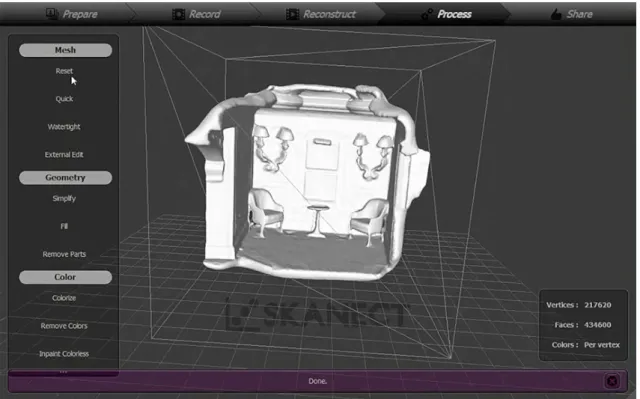
Task: Select the Watertight mesh option
Action: pos(64,127)
